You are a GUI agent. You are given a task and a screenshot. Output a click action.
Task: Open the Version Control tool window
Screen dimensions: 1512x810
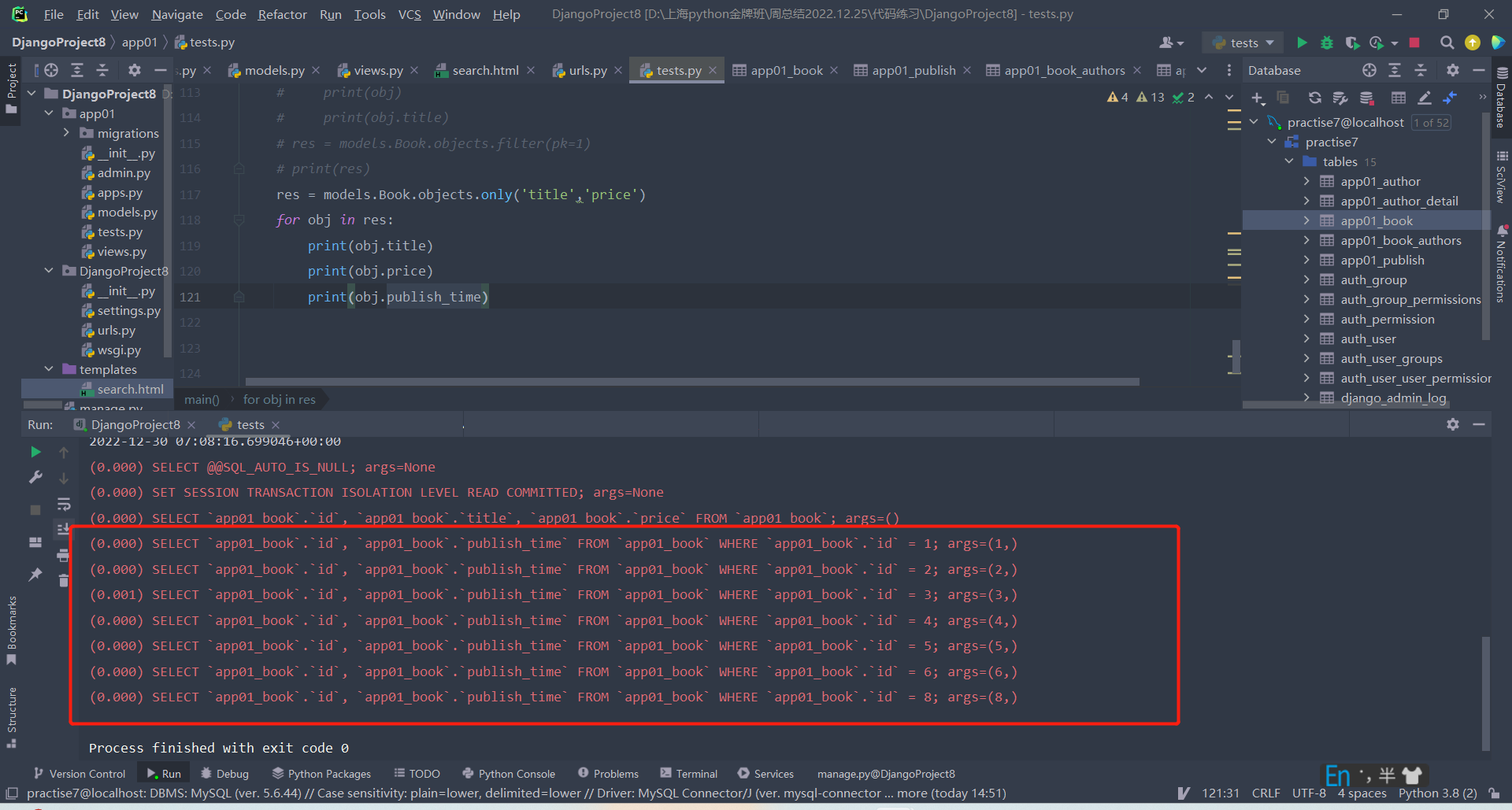tap(80, 774)
